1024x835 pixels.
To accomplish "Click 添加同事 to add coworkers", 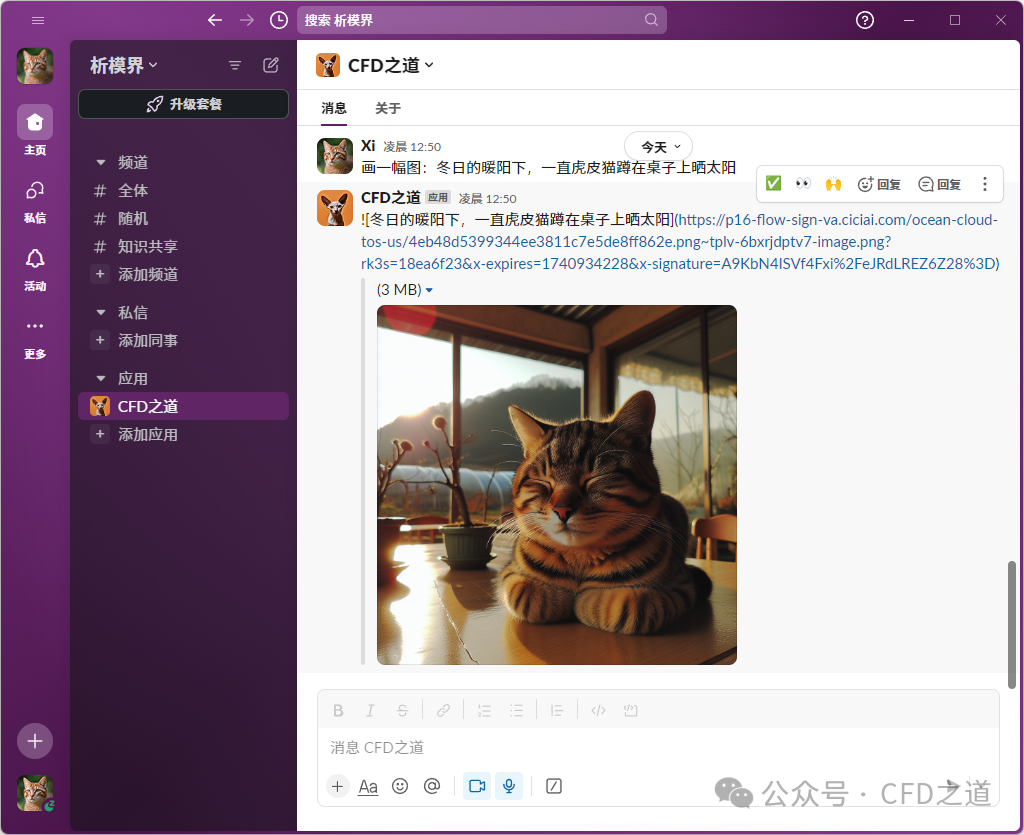I will pyautogui.click(x=184, y=340).
